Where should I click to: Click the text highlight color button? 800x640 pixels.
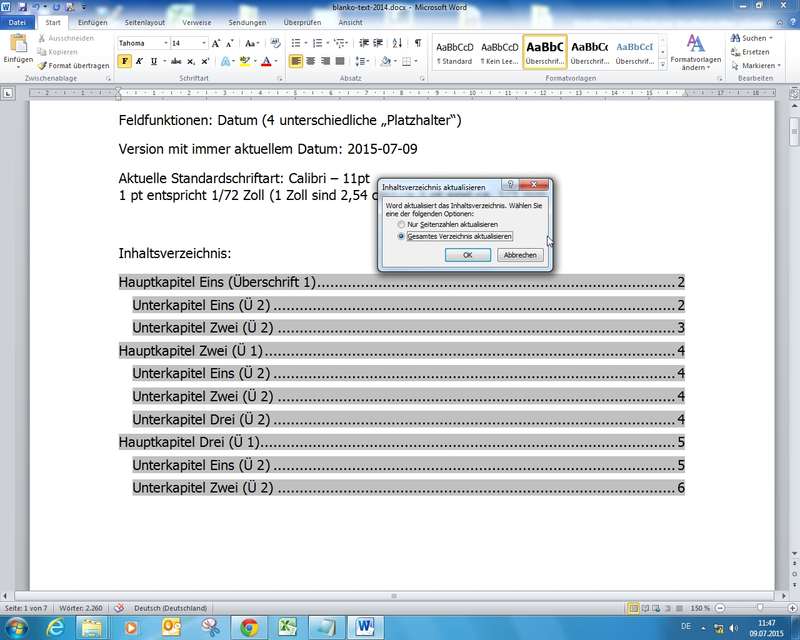(245, 61)
